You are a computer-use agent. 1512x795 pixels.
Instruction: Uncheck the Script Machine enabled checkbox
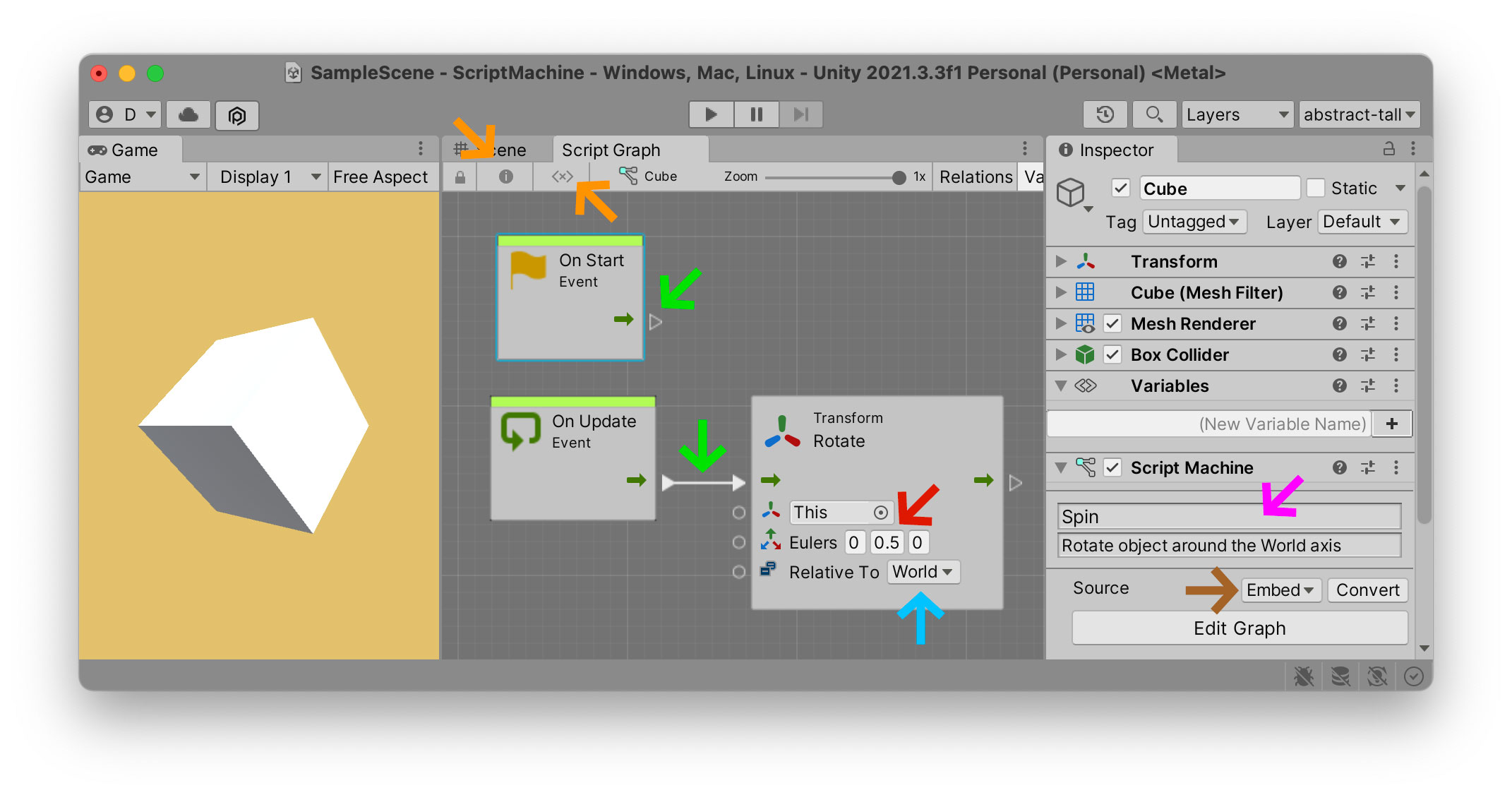[1113, 467]
